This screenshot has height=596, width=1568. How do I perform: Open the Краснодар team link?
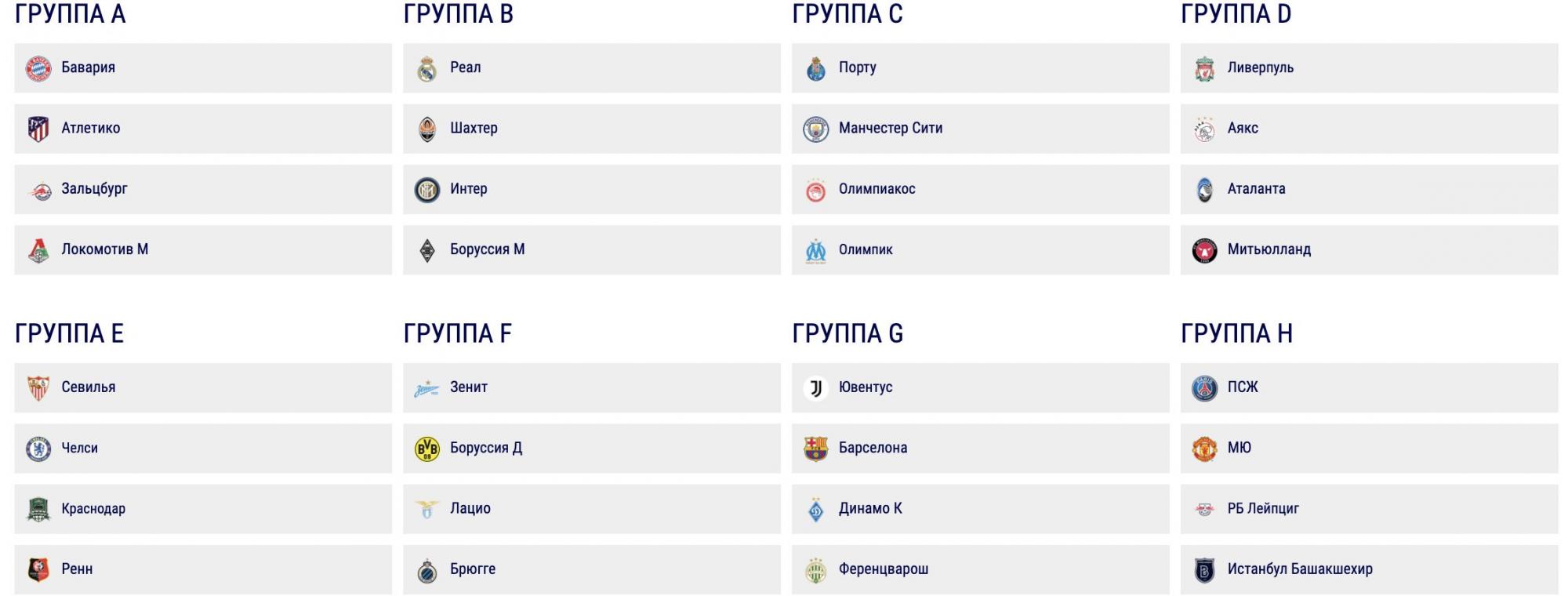pyautogui.click(x=93, y=509)
